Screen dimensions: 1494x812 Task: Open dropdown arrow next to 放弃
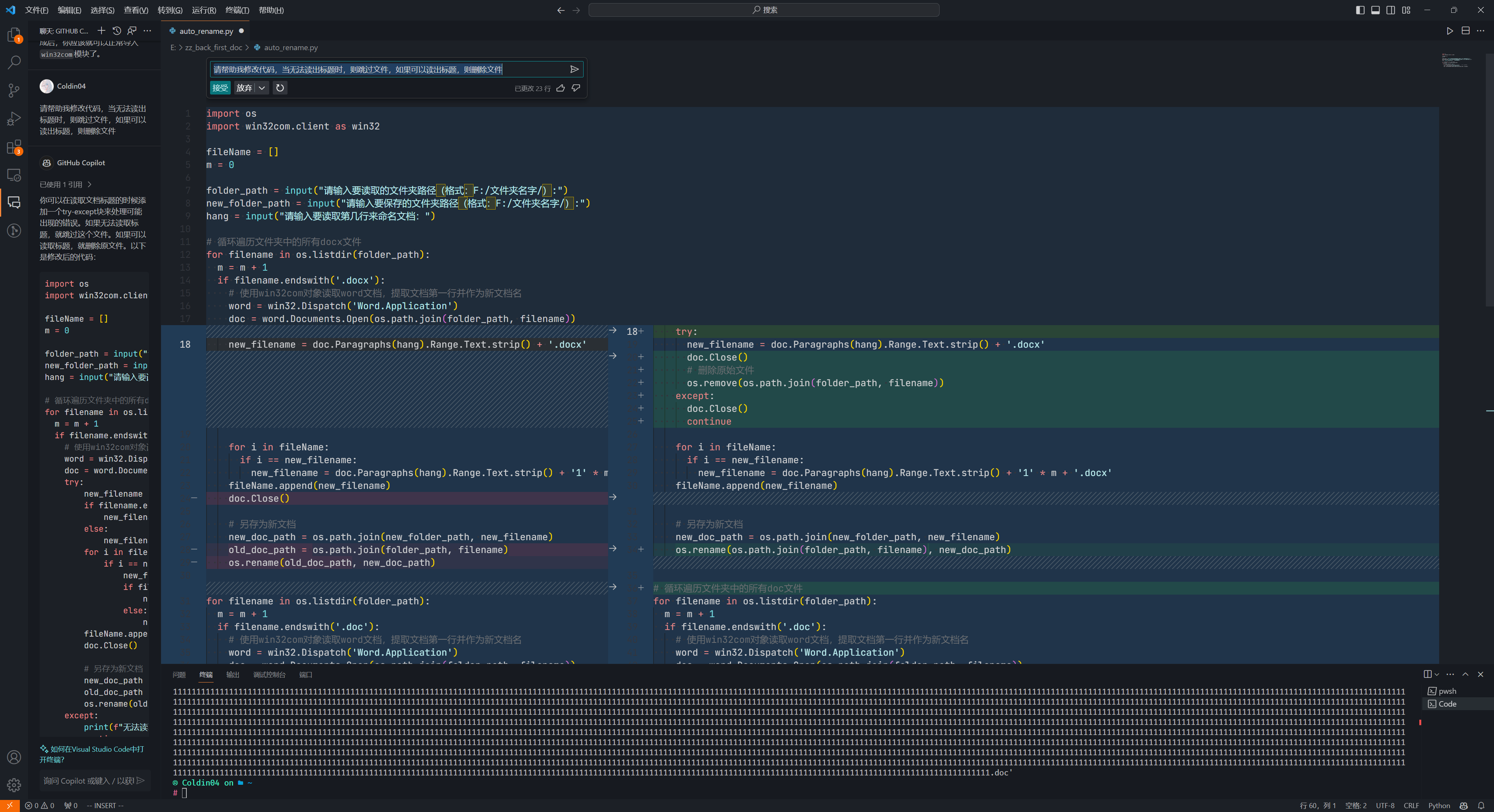pyautogui.click(x=262, y=88)
